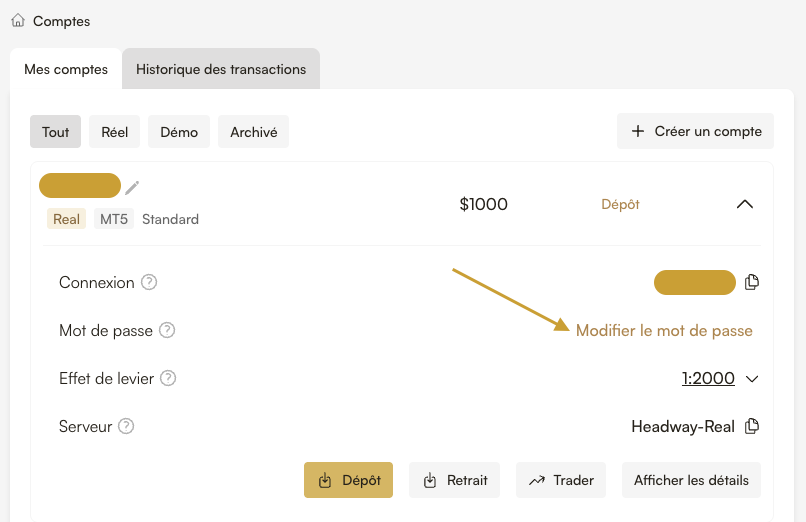Click the pencil icon to rename account

pos(132,187)
